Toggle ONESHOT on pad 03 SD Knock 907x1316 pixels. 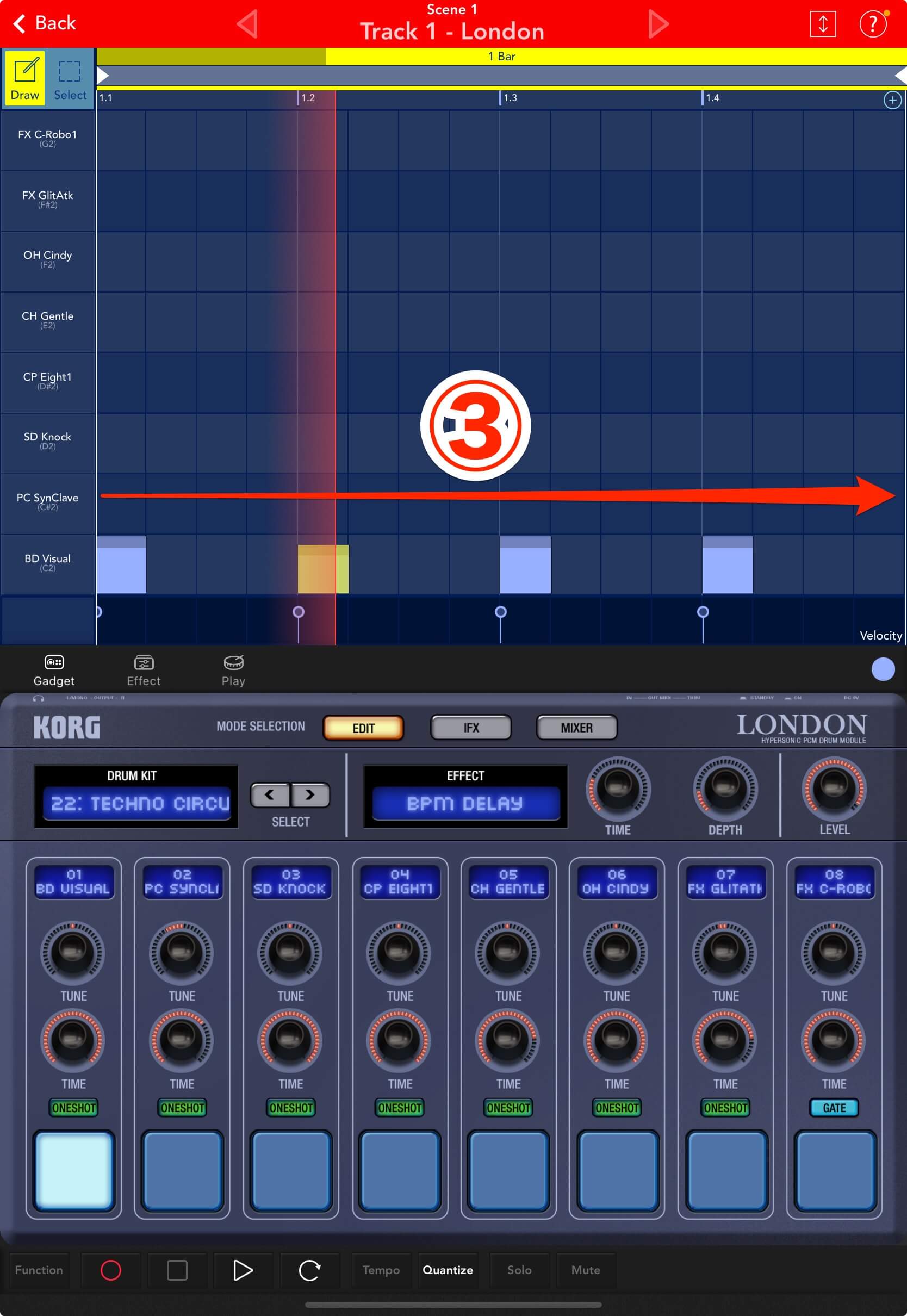(290, 1108)
